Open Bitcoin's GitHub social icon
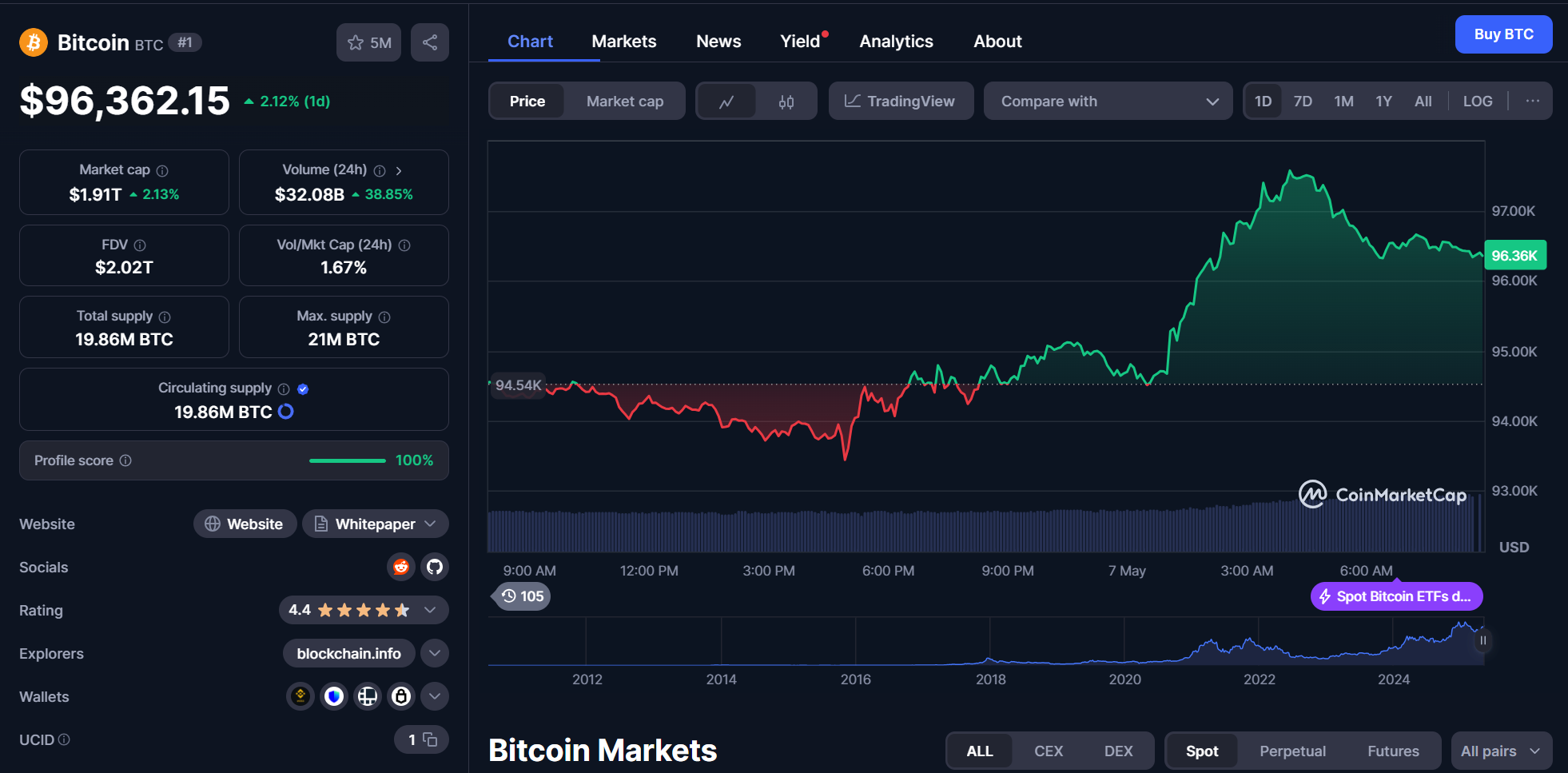Viewport: 1568px width, 773px height. [434, 567]
